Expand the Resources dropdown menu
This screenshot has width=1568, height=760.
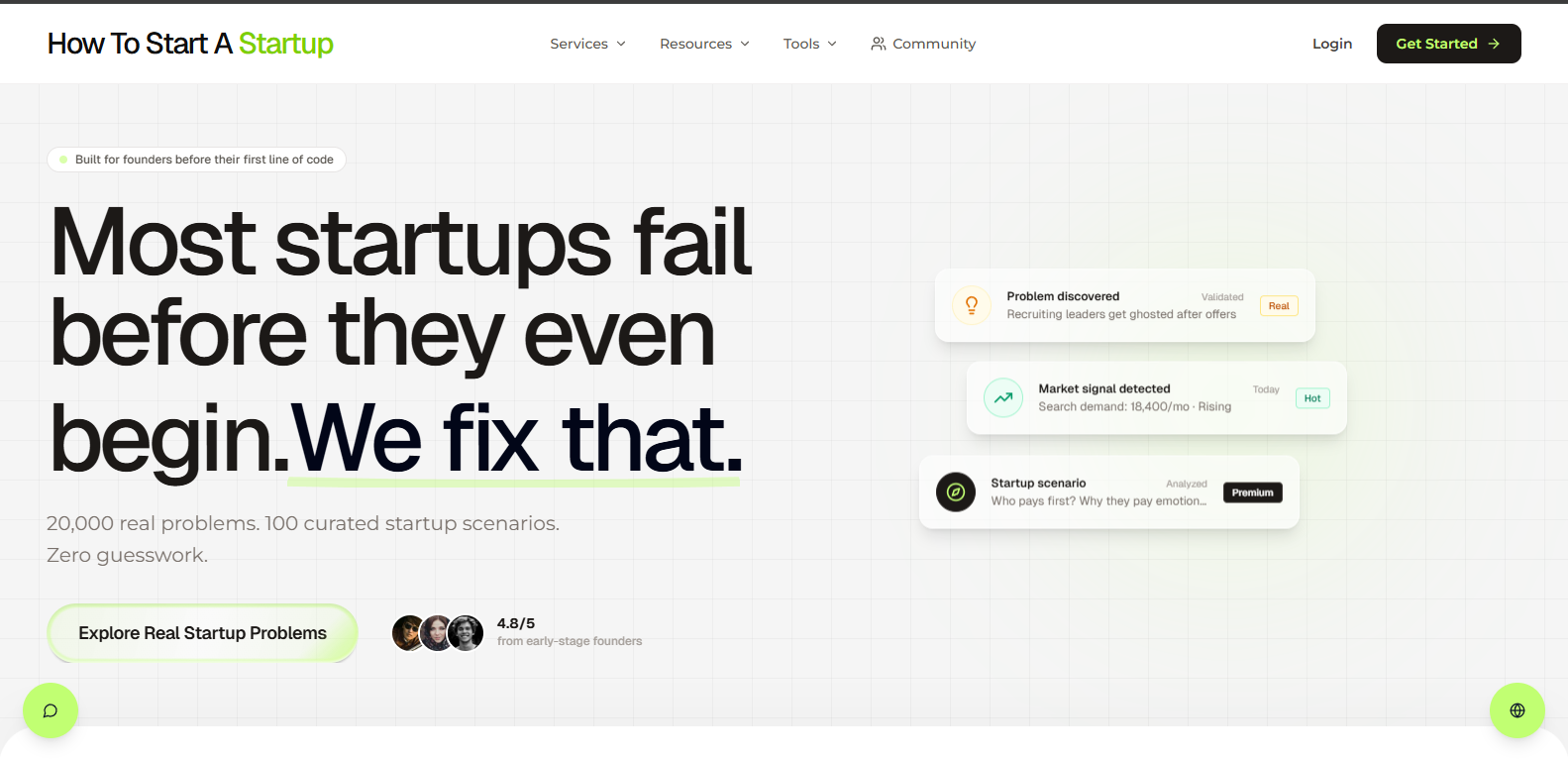[704, 44]
